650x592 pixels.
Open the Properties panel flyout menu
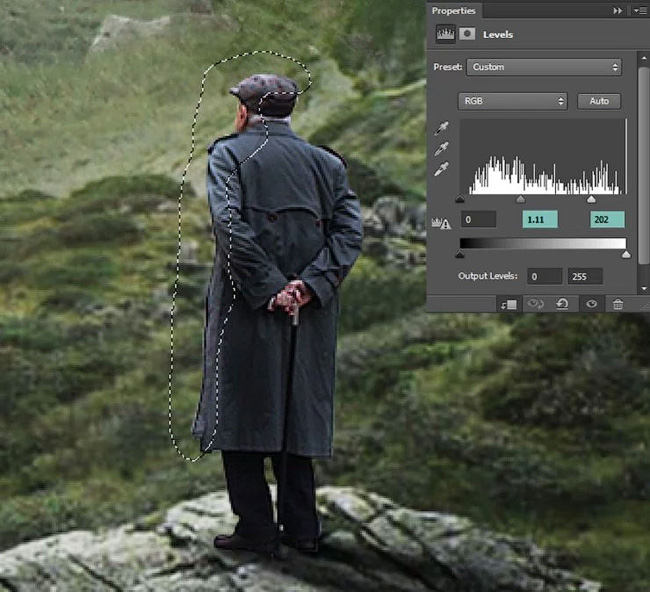(640, 11)
